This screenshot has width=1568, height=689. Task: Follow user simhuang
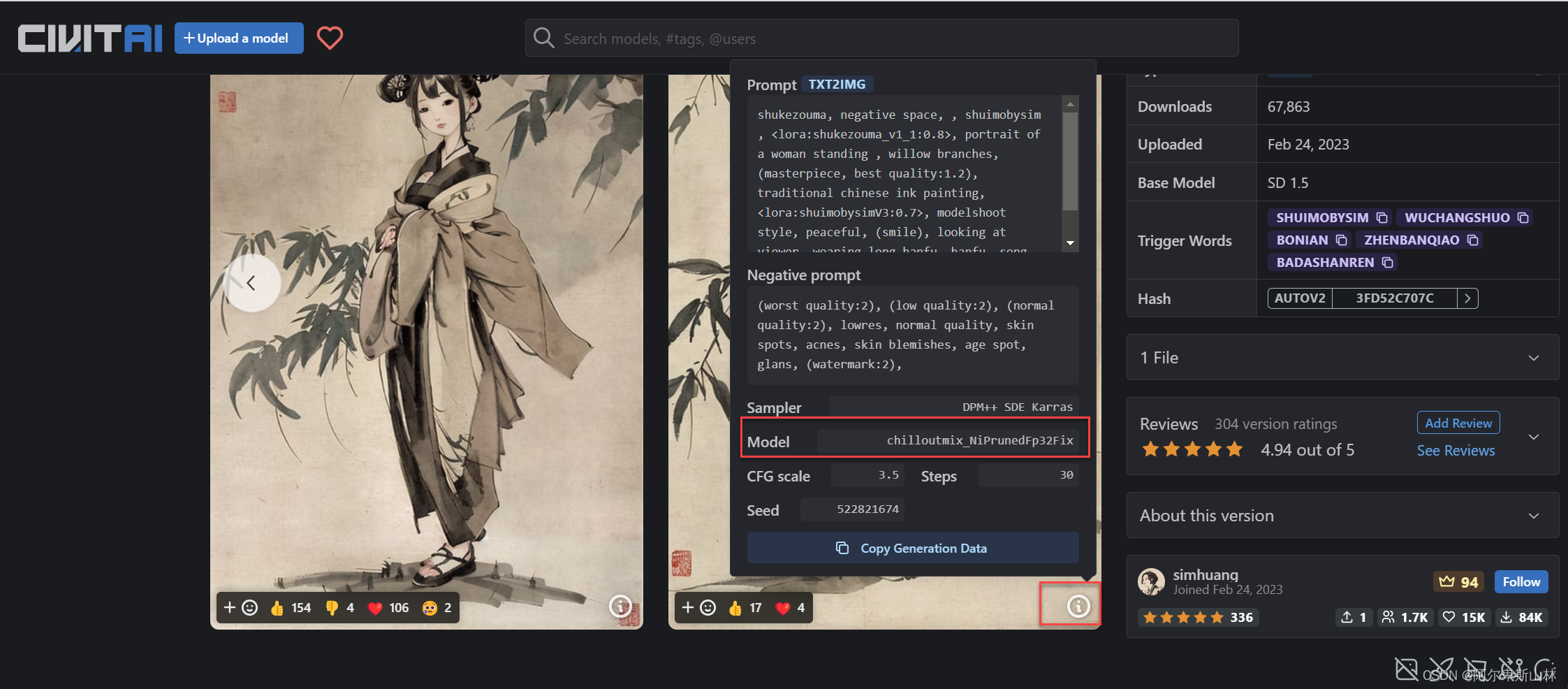(x=1521, y=581)
